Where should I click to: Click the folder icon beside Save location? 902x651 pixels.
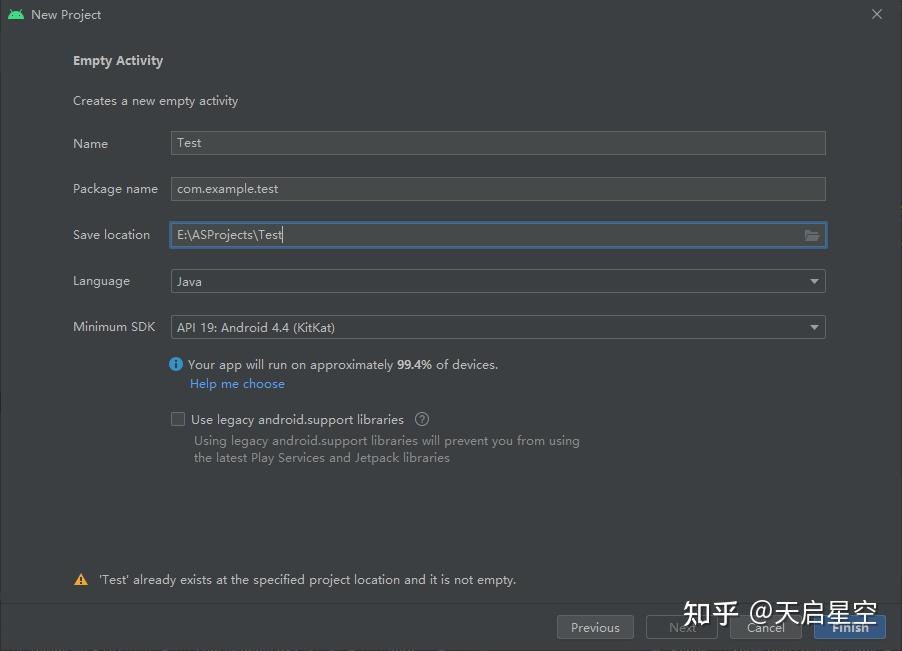(x=812, y=235)
